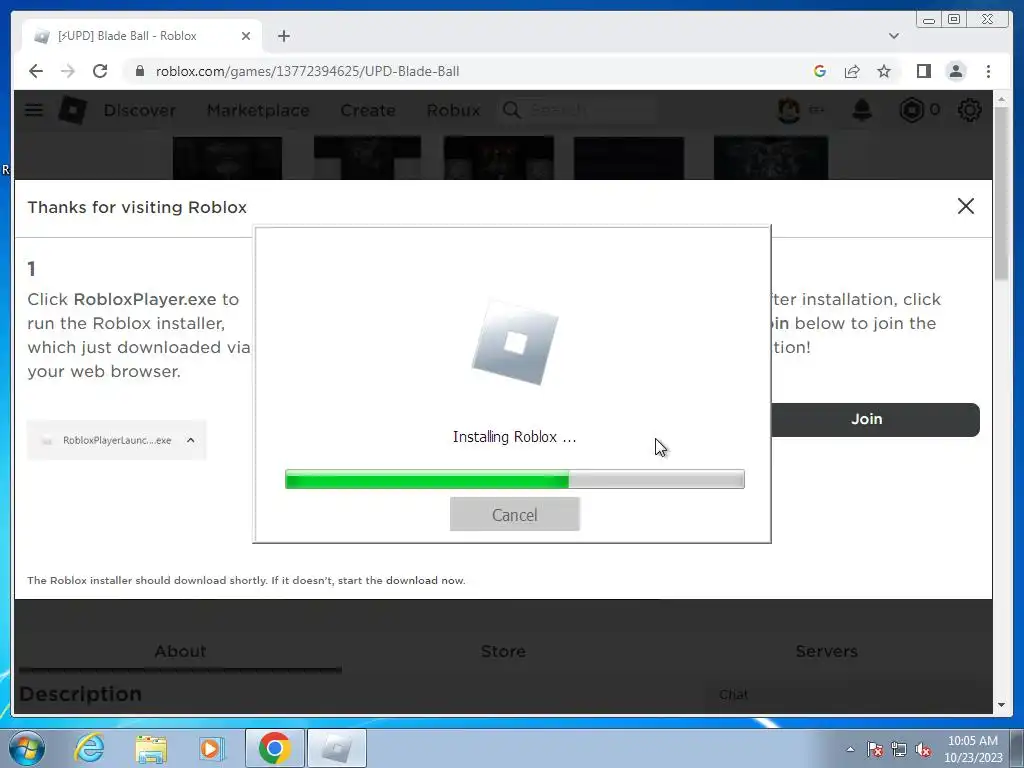
Task: Switch to the Servers tab
Action: [x=827, y=651]
